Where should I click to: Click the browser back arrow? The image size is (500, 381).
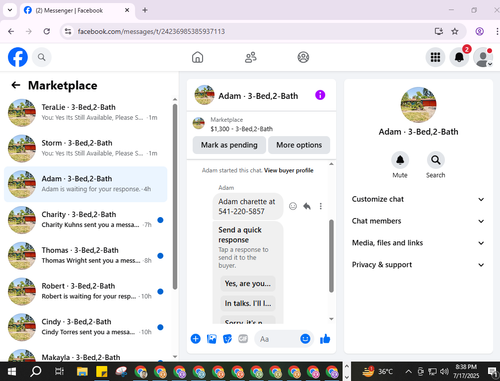11,31
